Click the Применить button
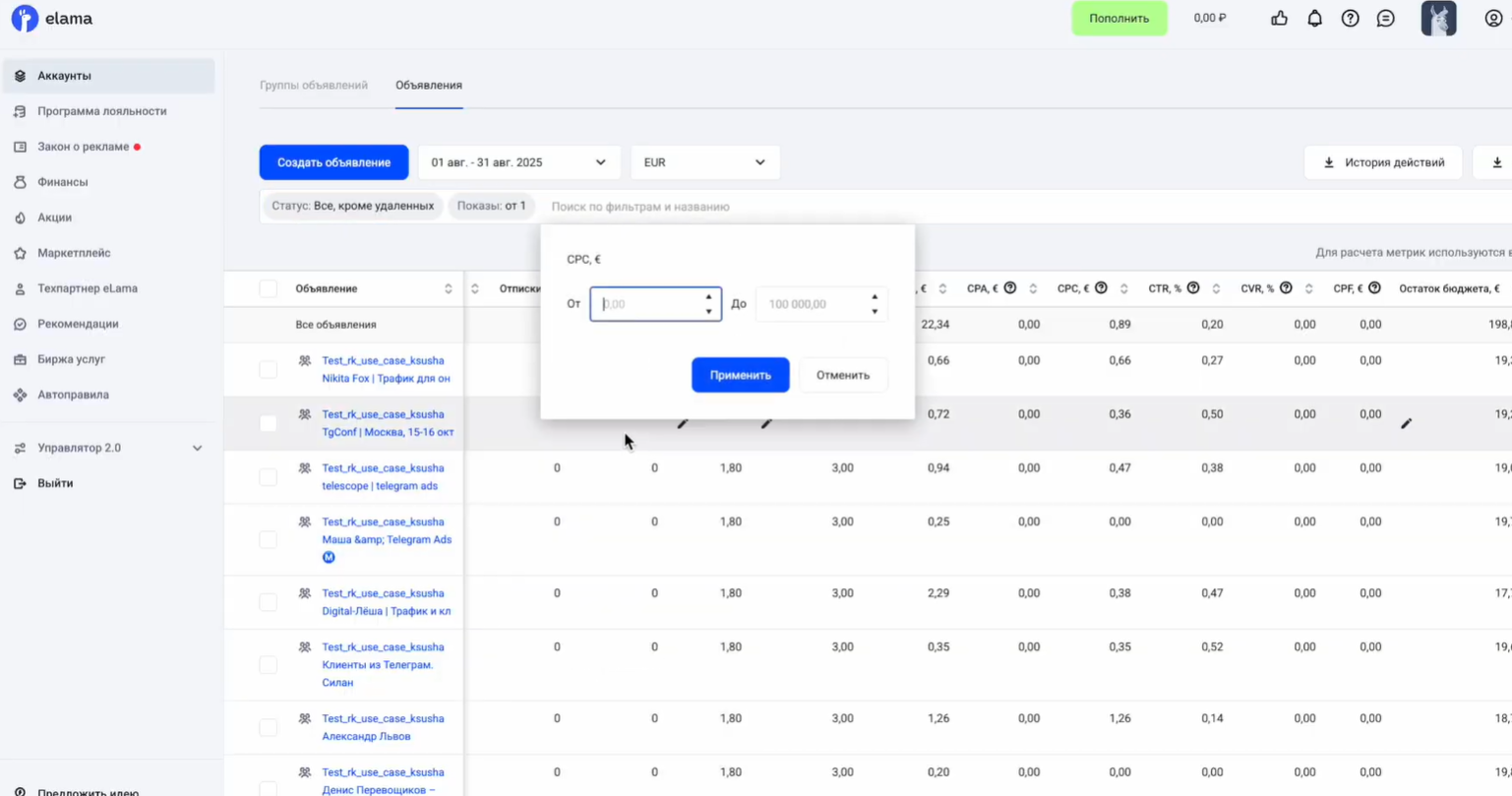This screenshot has width=1512, height=796. coord(740,375)
